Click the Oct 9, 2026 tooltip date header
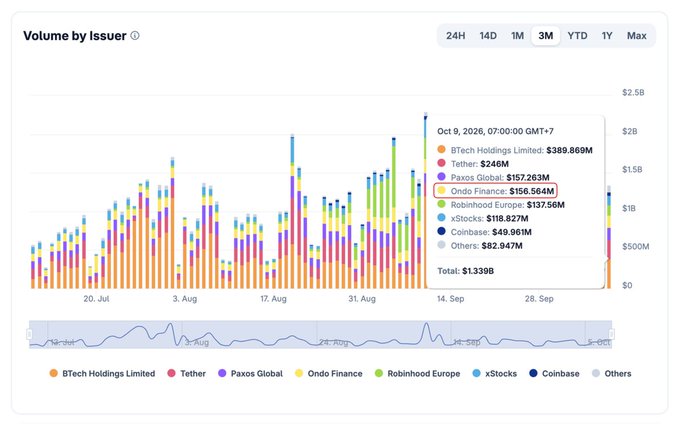Screen dimensions: 680x428 [x=495, y=131]
